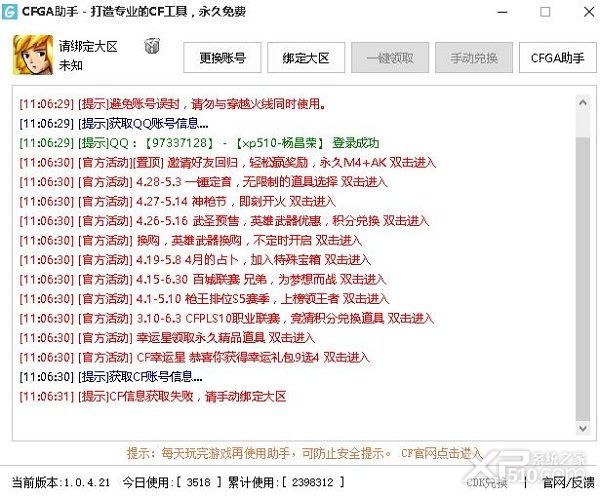Click the 避免账号误封 warning line
Image resolution: width=600 pixels, height=497 pixels.
click(173, 104)
